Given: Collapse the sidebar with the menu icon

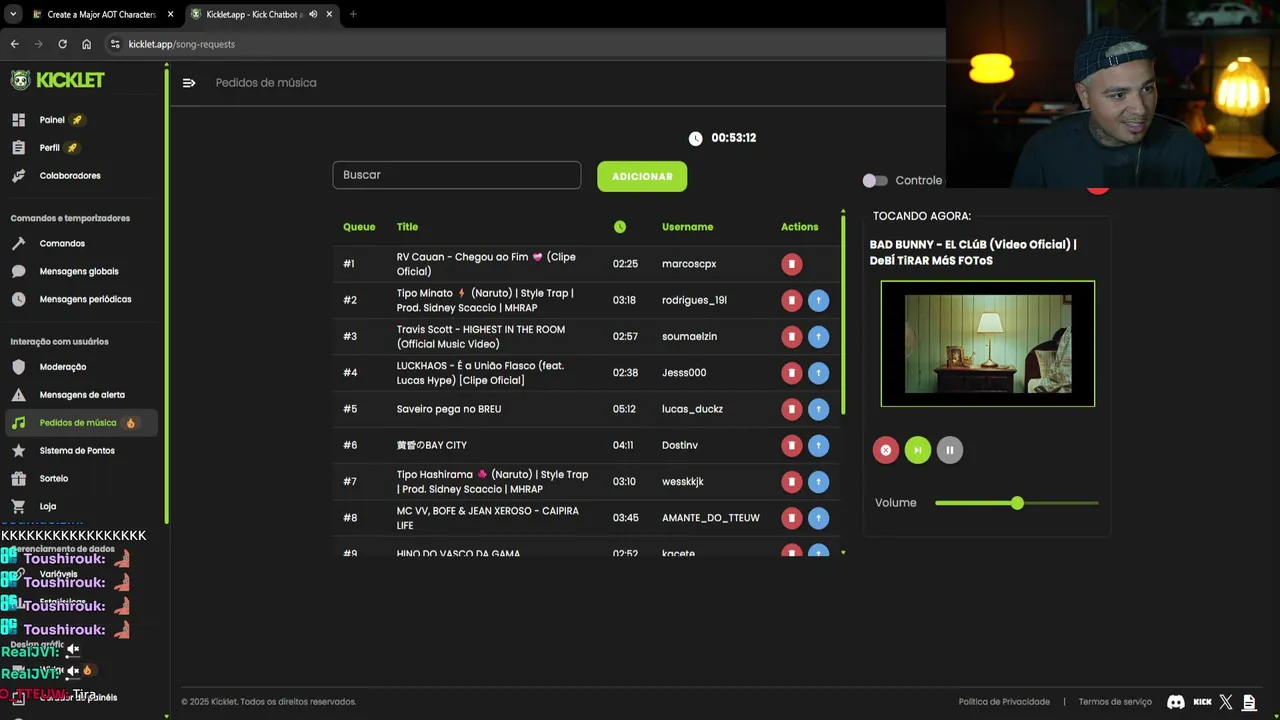Looking at the screenshot, I should click(189, 83).
